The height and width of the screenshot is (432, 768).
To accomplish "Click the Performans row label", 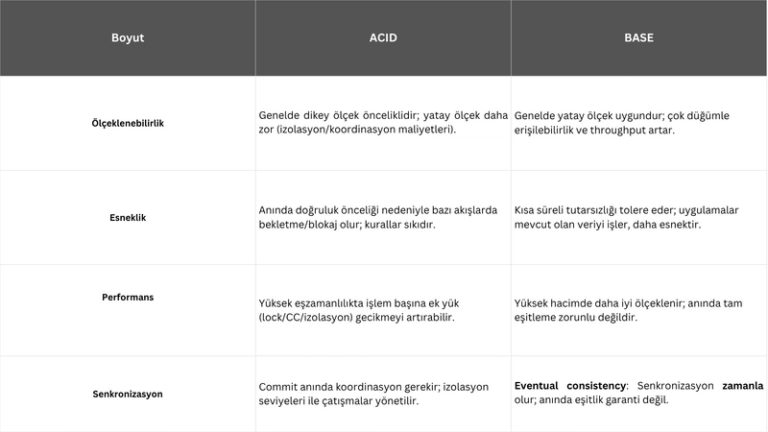I will click(127, 297).
